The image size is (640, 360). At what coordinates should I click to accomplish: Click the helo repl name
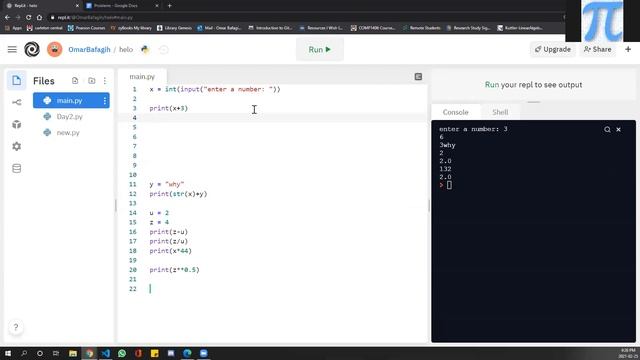pos(126,49)
